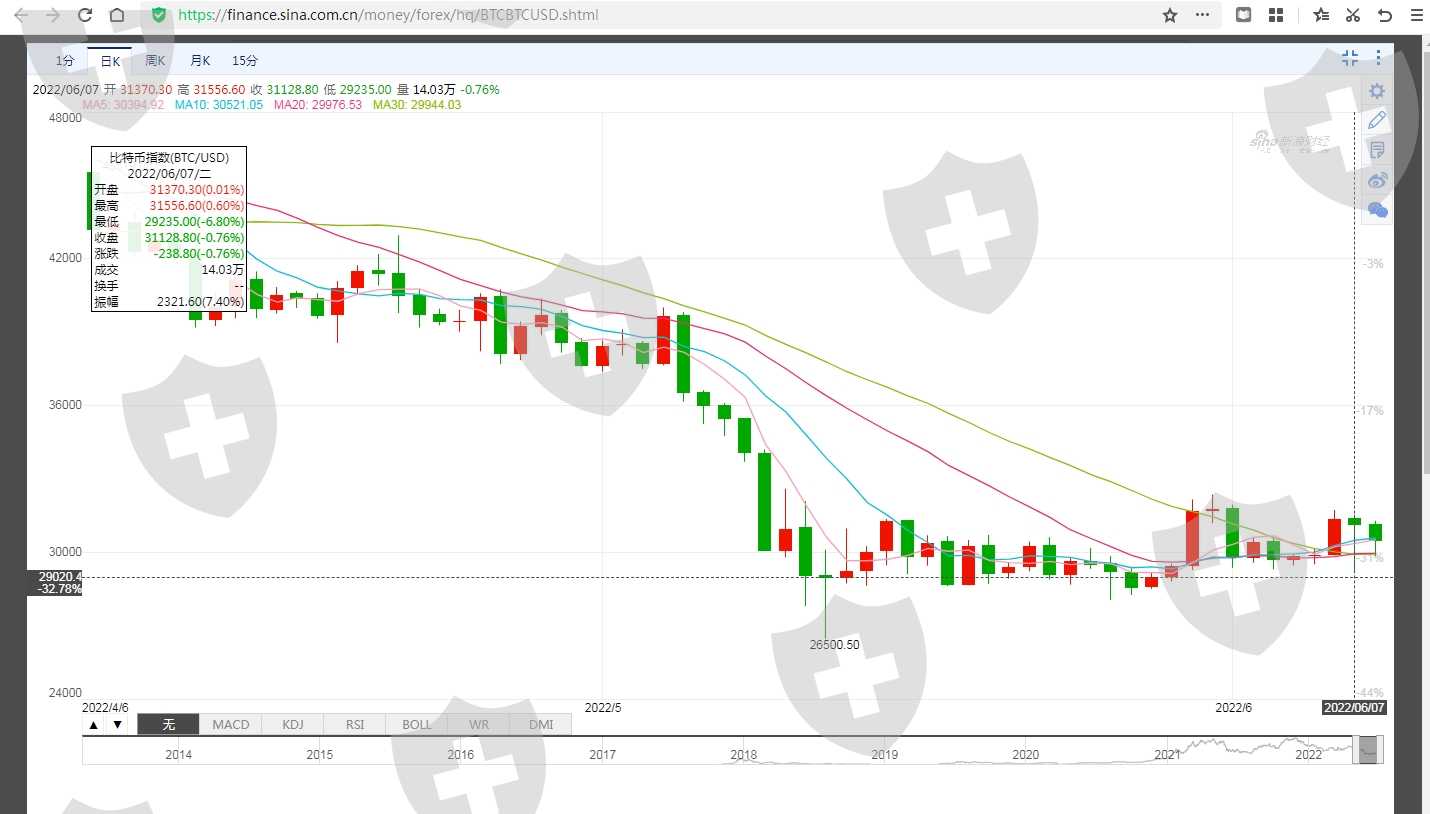This screenshot has height=814, width=1430.
Task: Click the MA20 legend label
Action: click(318, 104)
